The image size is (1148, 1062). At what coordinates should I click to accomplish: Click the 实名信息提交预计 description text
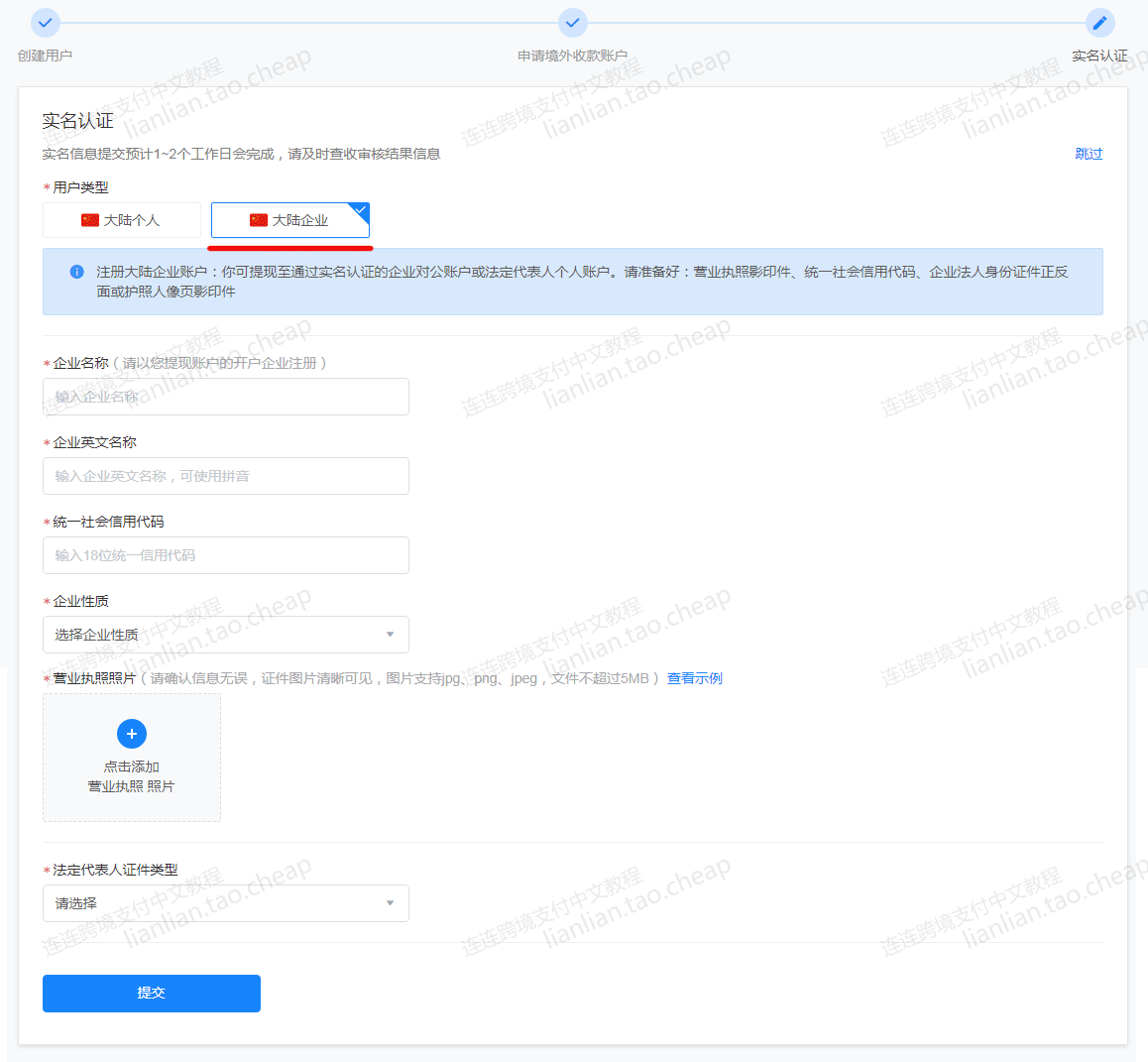point(241,154)
